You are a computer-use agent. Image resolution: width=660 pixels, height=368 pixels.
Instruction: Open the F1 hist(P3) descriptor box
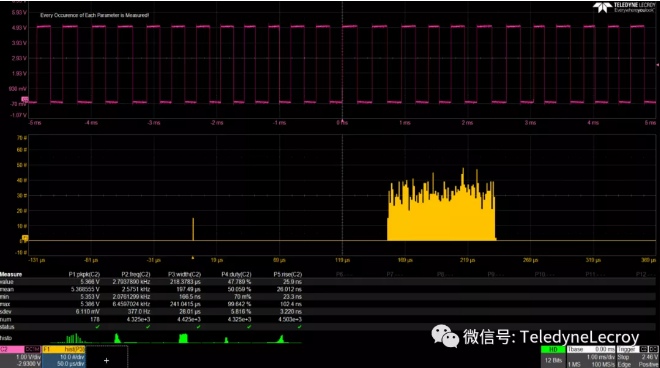click(64, 357)
